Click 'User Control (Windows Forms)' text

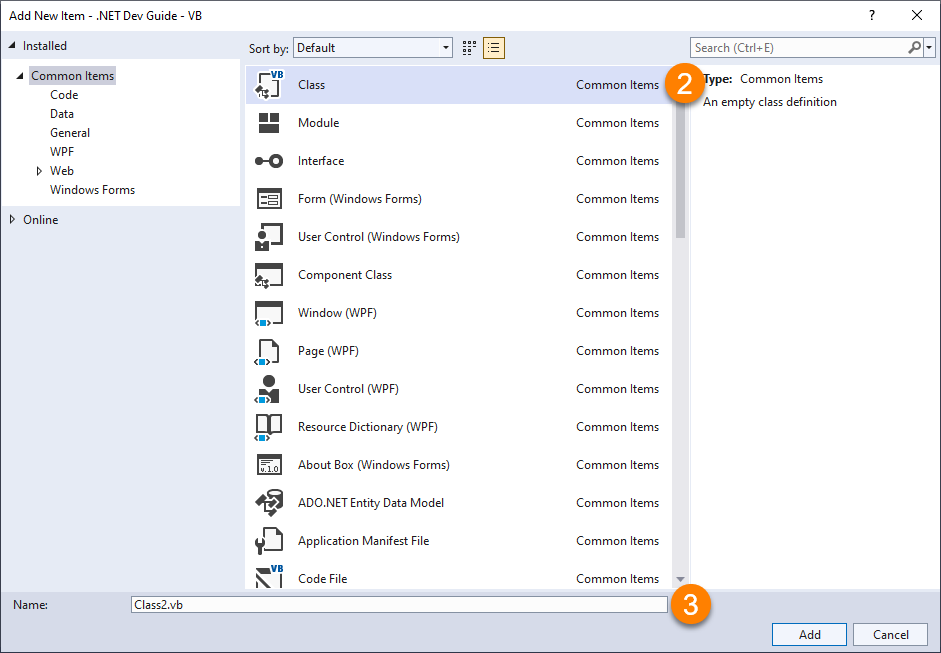[x=379, y=237]
